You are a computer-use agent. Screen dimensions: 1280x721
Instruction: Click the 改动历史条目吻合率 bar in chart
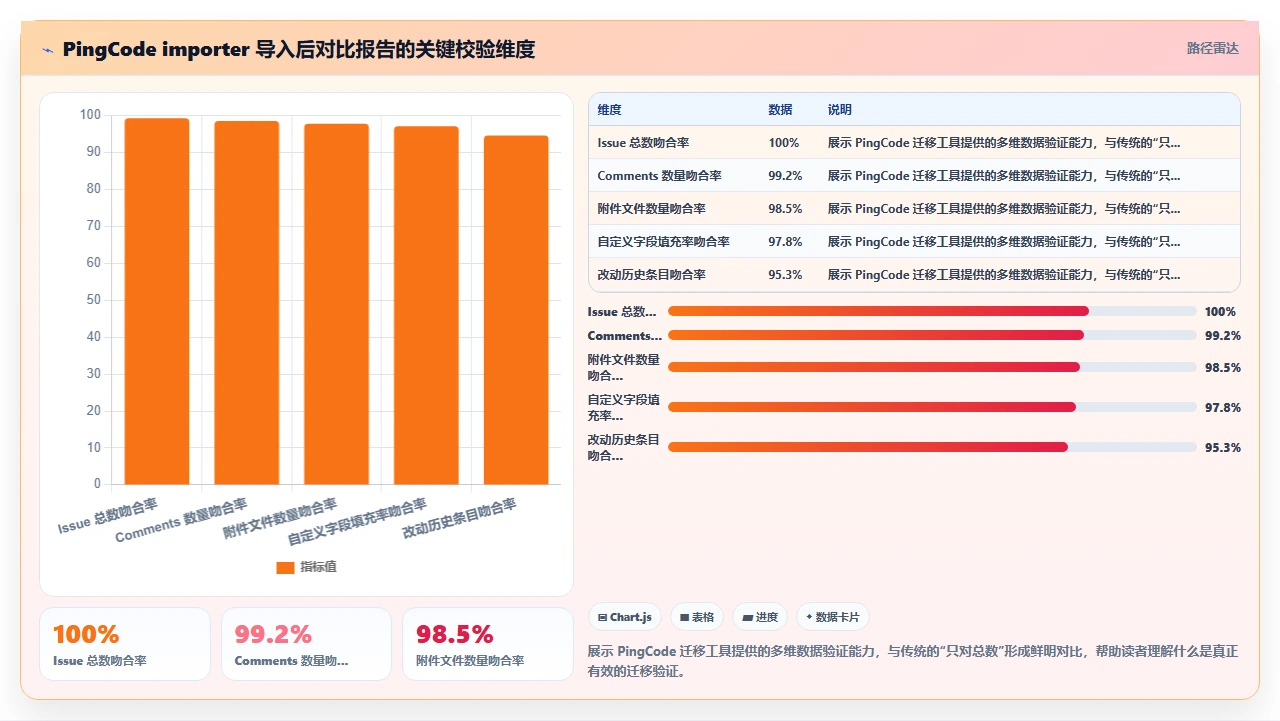click(x=516, y=310)
